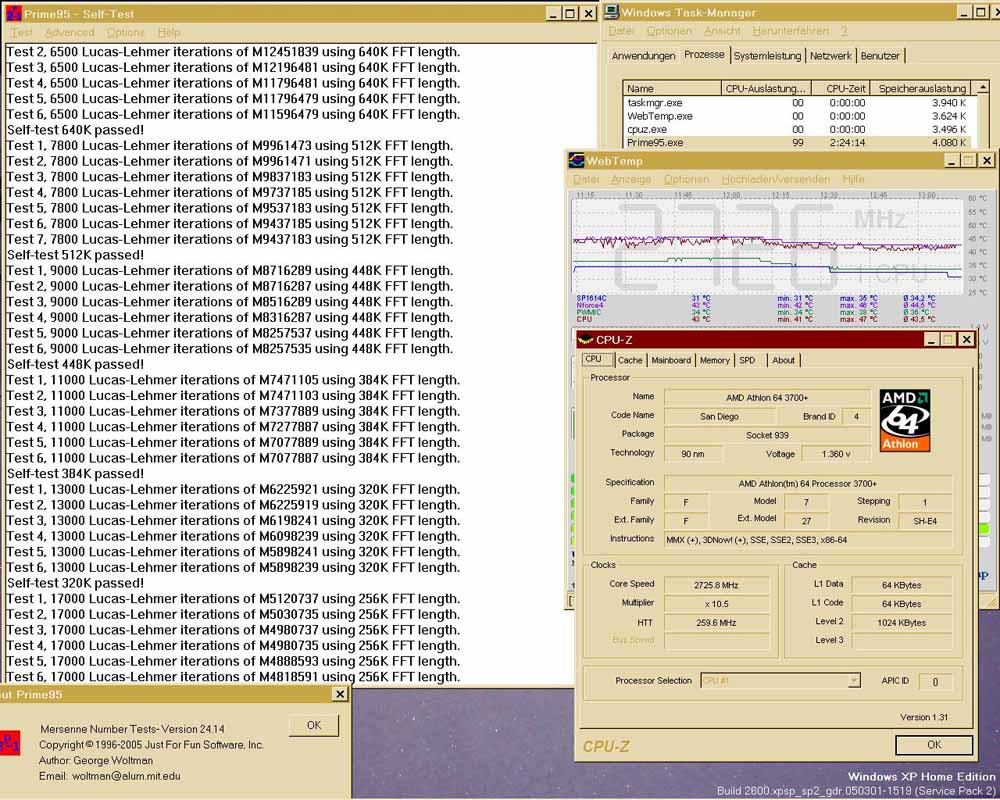This screenshot has width=1000, height=800.
Task: Click the Windows Task-Manager title bar icon
Action: point(612,11)
